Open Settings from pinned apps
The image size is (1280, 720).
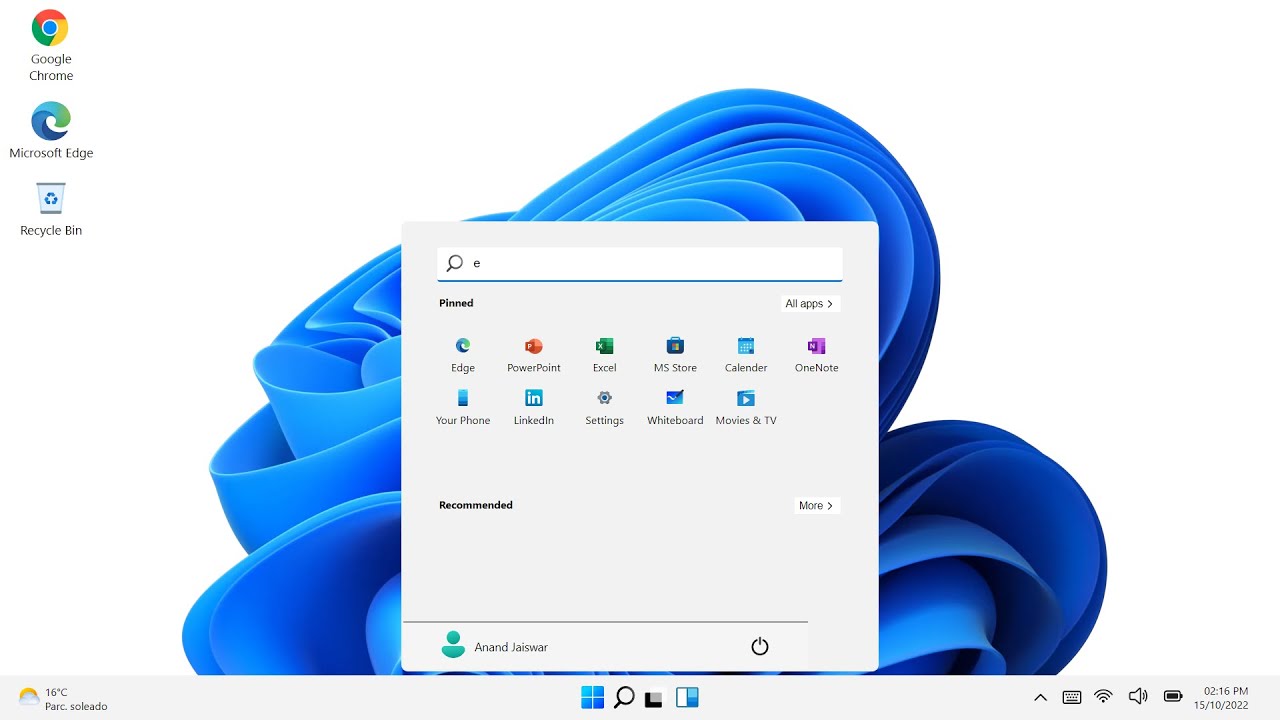click(x=604, y=408)
